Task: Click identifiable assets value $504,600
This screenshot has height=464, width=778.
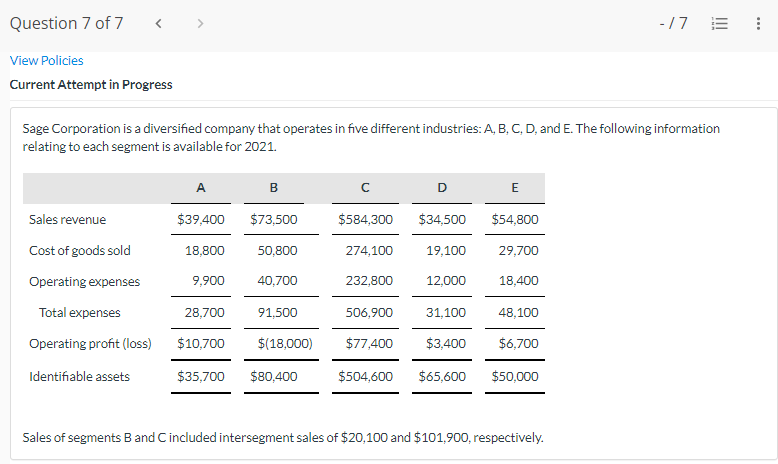Action: [365, 377]
